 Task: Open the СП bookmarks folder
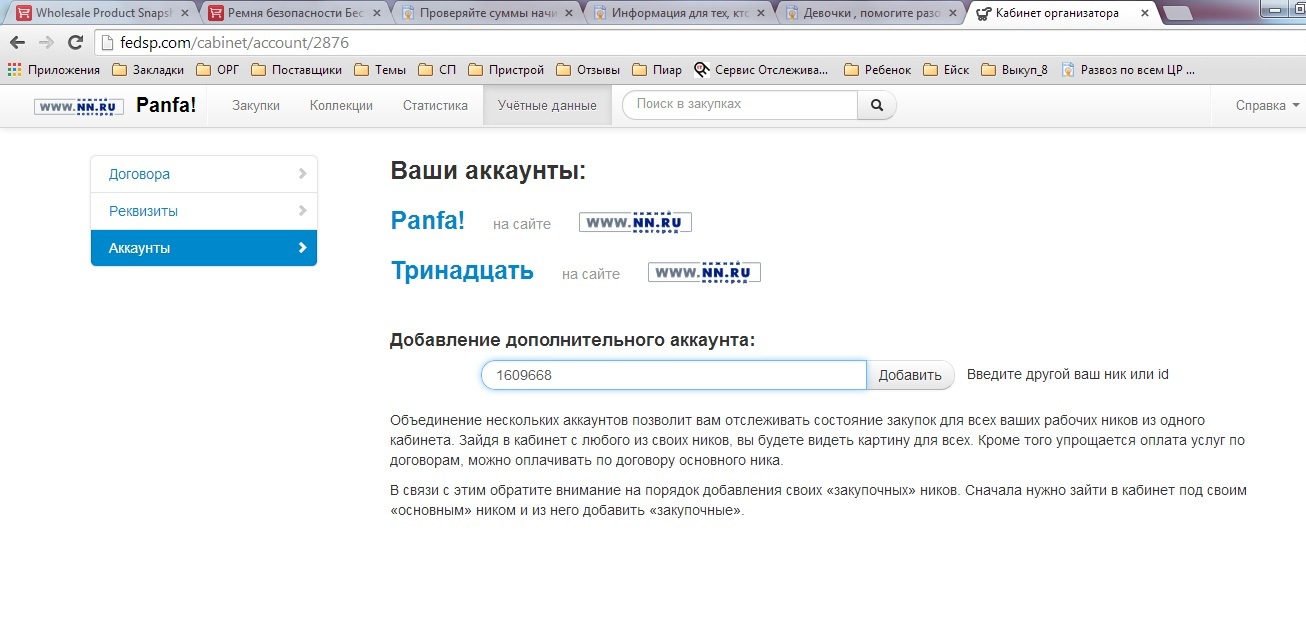(x=438, y=70)
